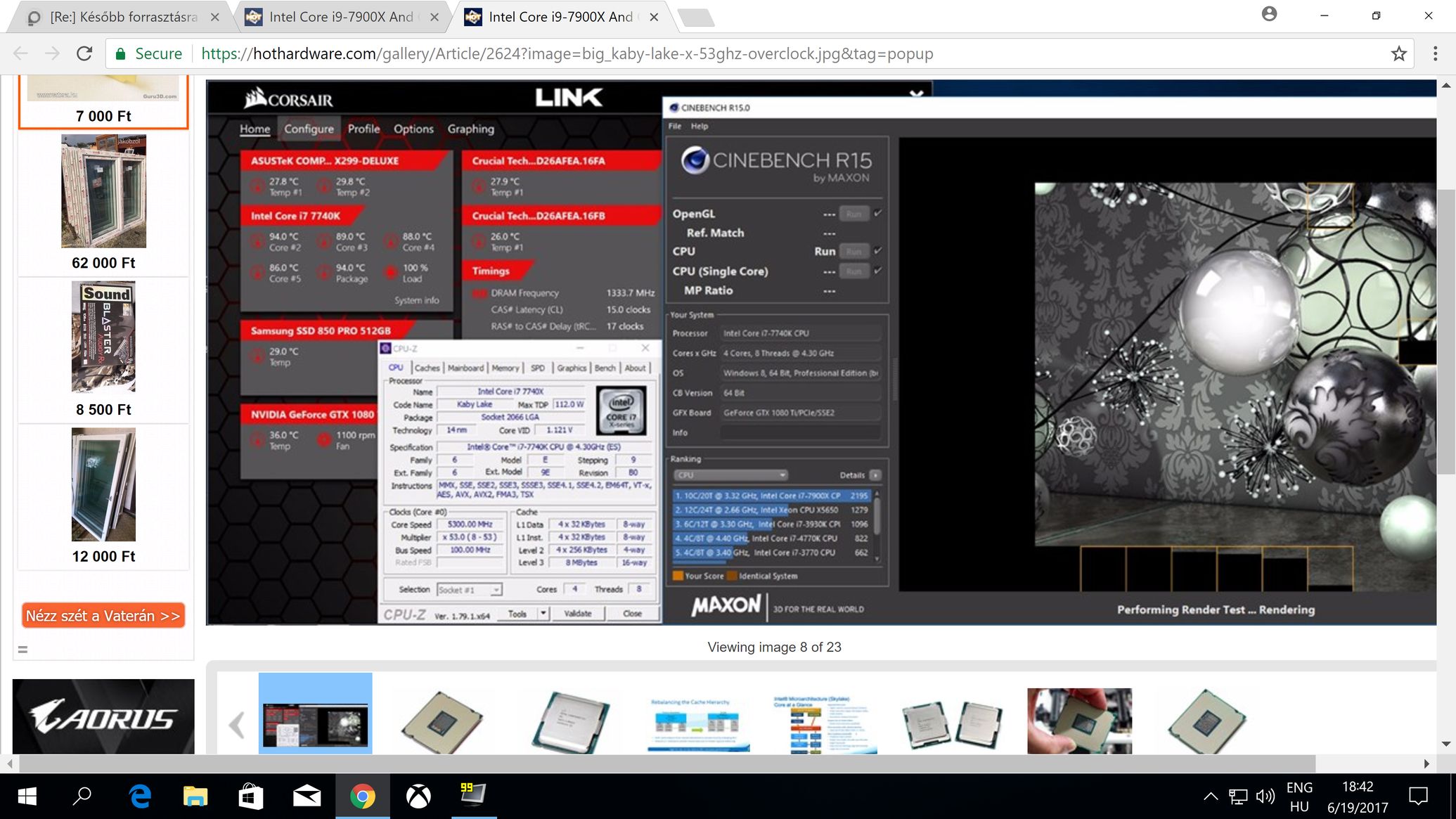Open the Mail app from the taskbar
Image resolution: width=1456 pixels, height=819 pixels.
point(307,797)
